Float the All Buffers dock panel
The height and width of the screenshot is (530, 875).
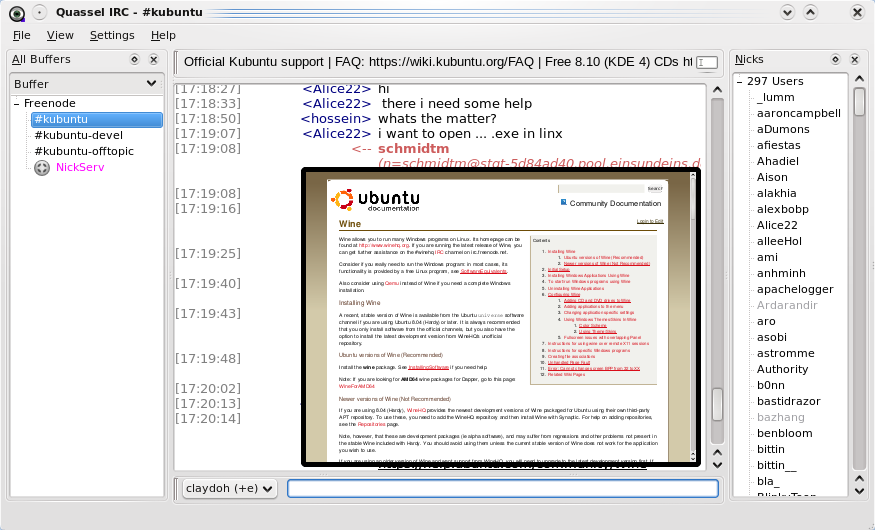click(x=134, y=59)
